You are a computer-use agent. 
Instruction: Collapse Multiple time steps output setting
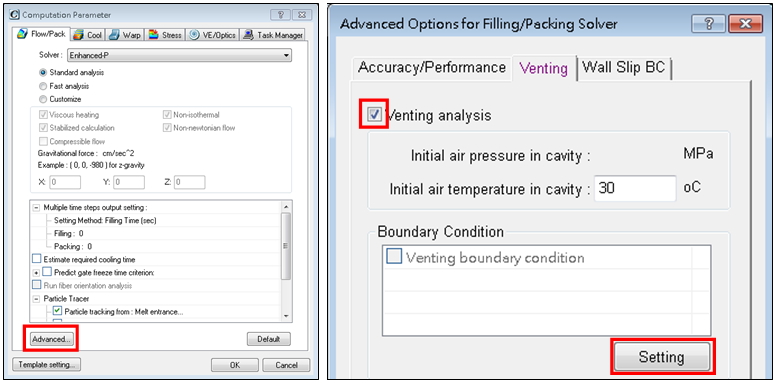pos(36,208)
